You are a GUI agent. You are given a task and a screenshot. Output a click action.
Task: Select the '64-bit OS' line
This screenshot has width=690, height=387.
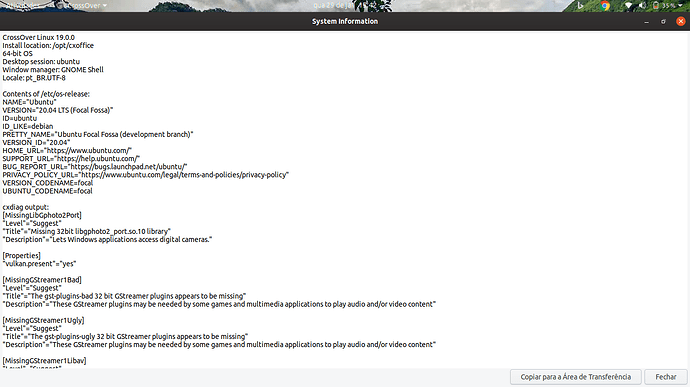18,54
